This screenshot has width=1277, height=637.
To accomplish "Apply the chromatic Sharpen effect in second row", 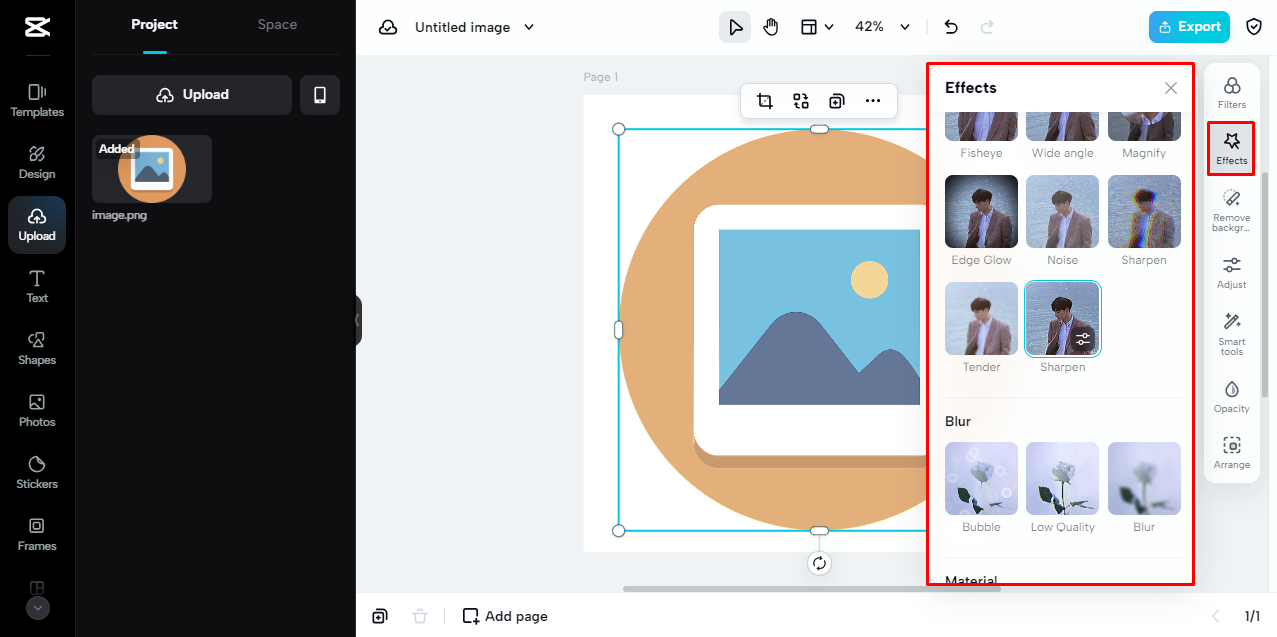I will click(x=1144, y=212).
